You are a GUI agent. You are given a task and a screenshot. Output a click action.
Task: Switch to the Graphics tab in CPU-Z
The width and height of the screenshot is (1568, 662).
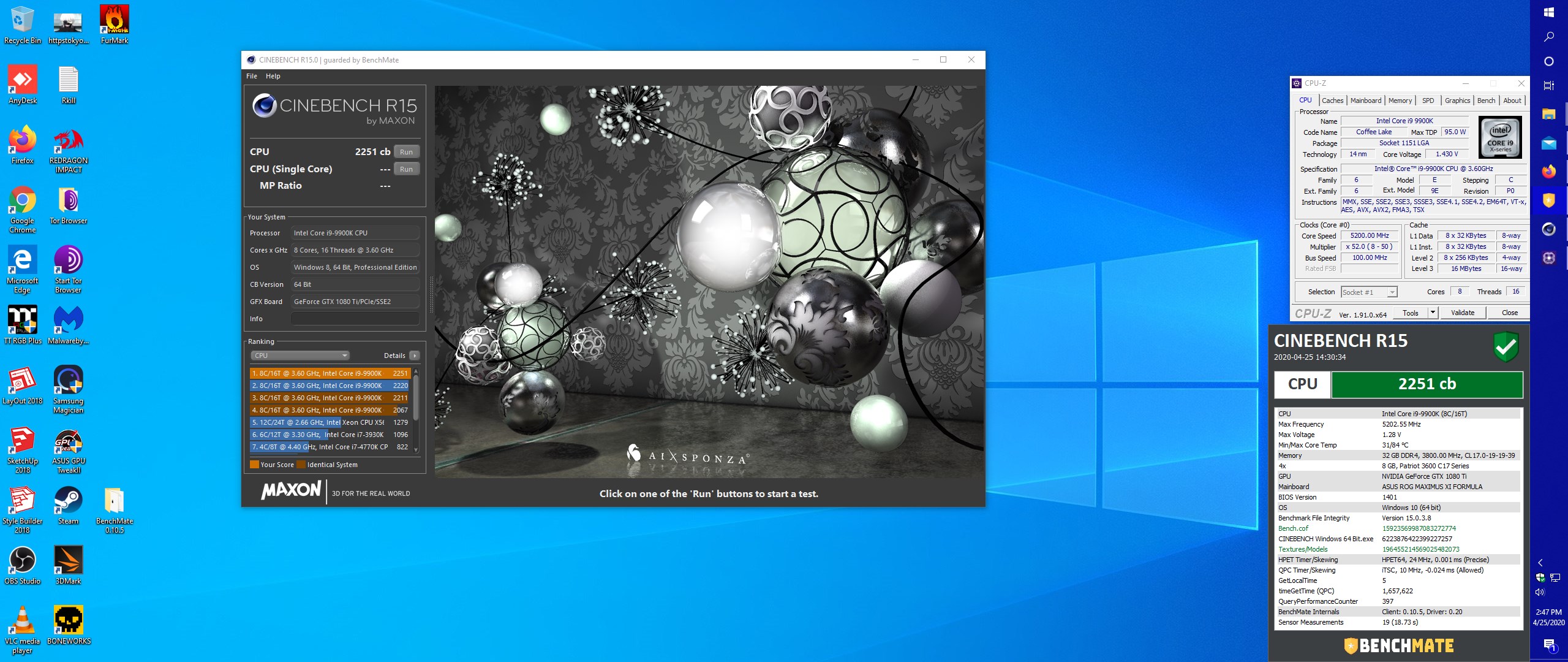(x=1457, y=101)
